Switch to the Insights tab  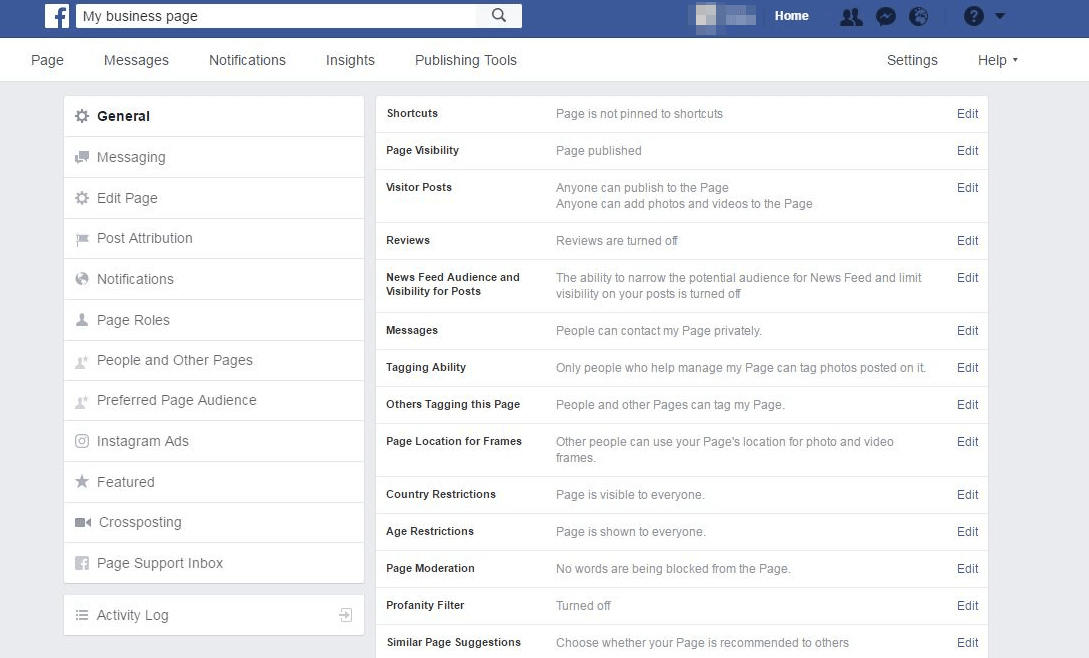(350, 60)
